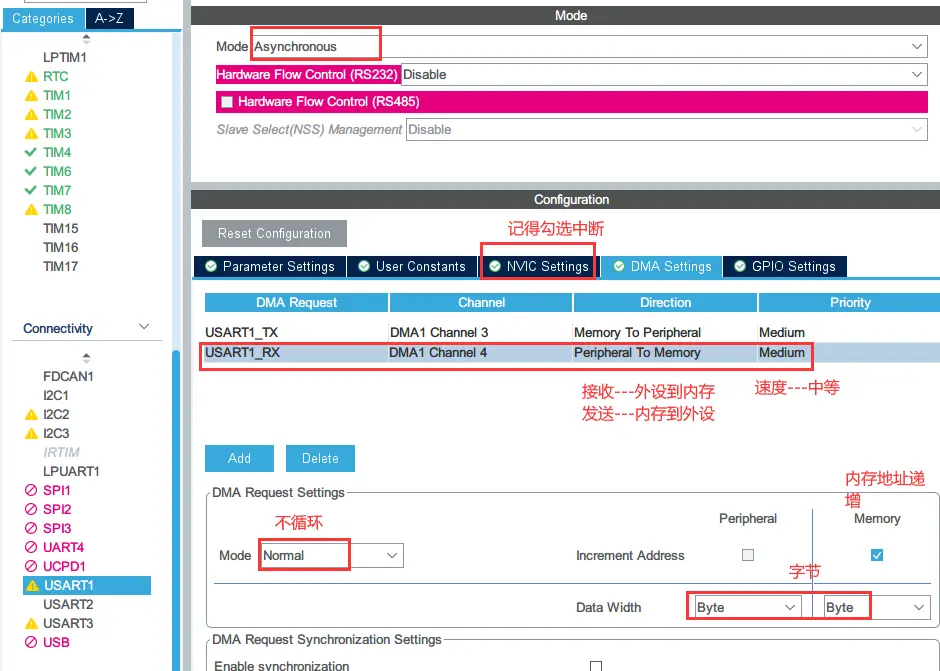Click the green check icon on NVIC Settings
This screenshot has width=940, height=671.
495,267
